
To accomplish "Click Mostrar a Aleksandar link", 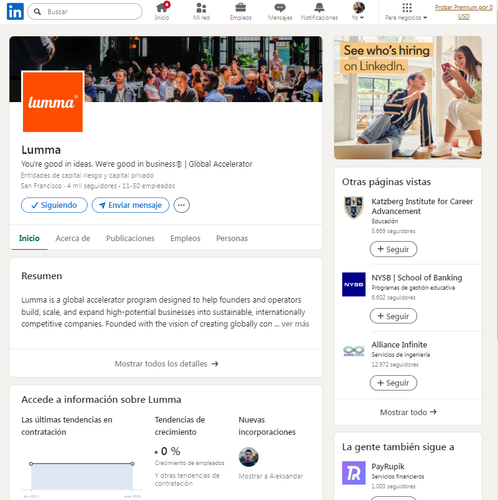I will point(271,476).
